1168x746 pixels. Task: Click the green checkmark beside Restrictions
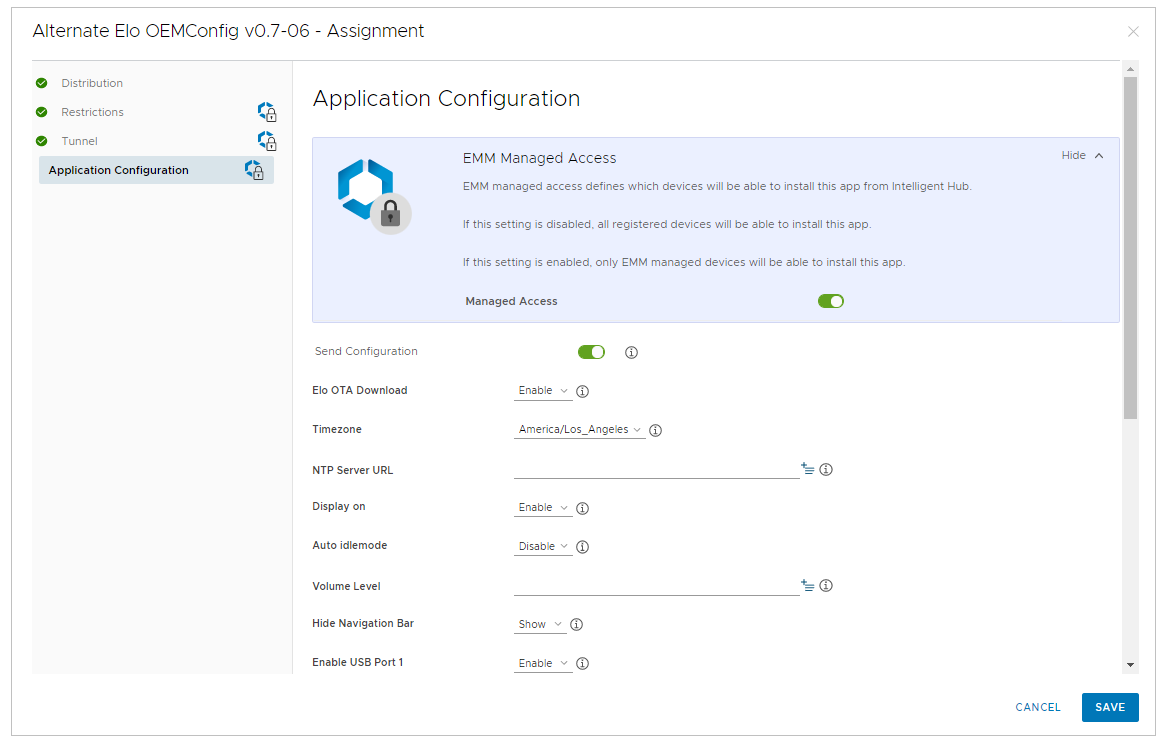(42, 112)
